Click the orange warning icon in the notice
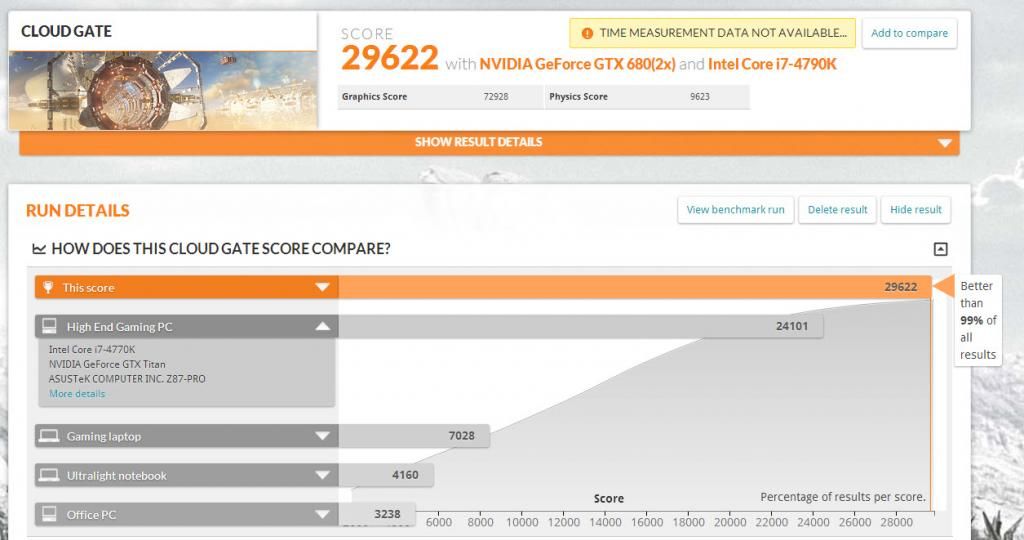 pyautogui.click(x=586, y=33)
